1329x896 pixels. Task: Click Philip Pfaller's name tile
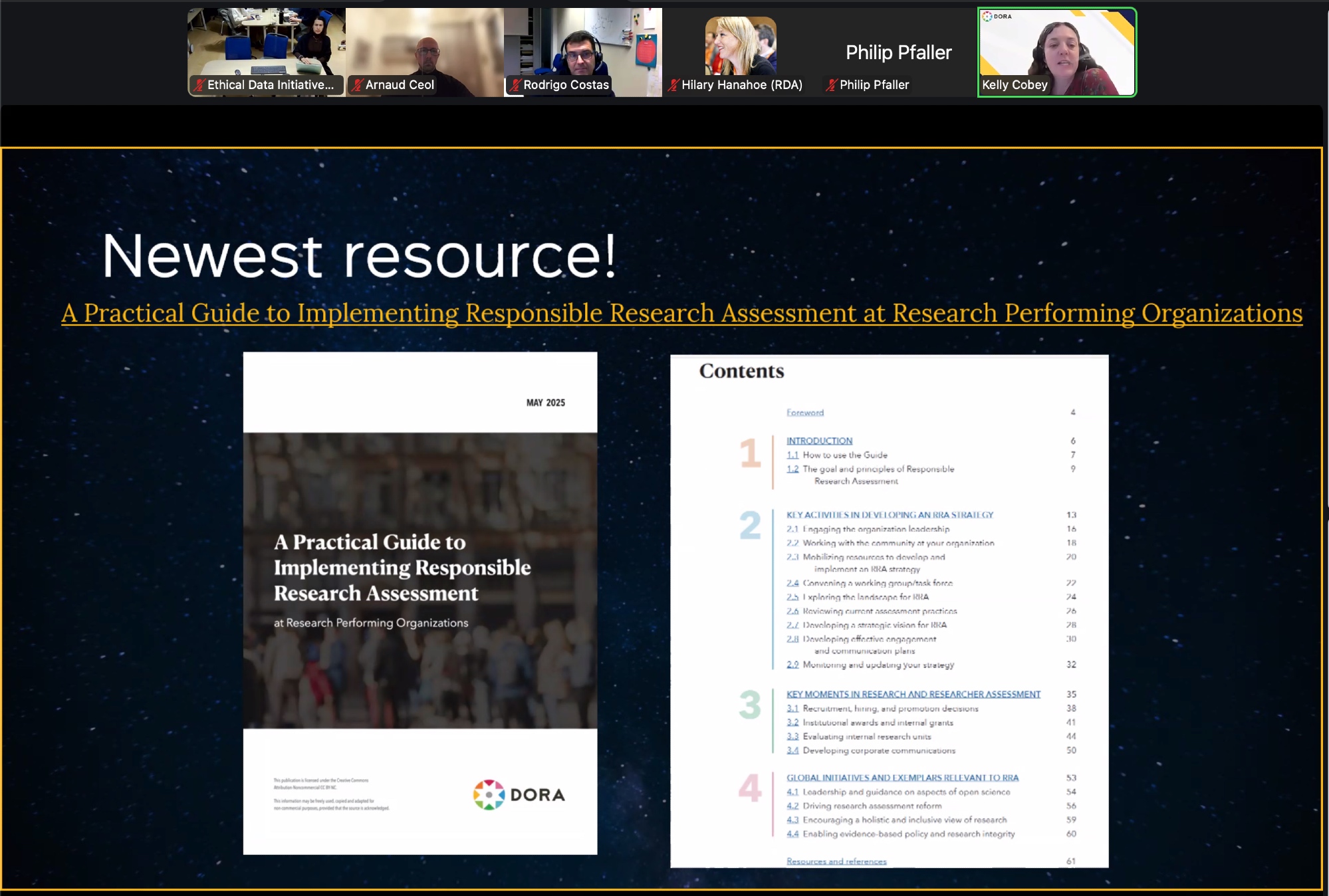[x=898, y=53]
